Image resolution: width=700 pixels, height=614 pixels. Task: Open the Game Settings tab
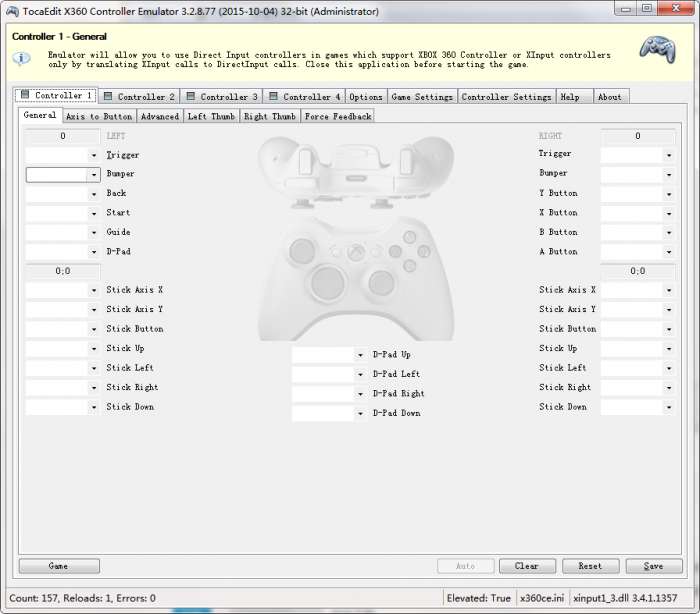[422, 97]
